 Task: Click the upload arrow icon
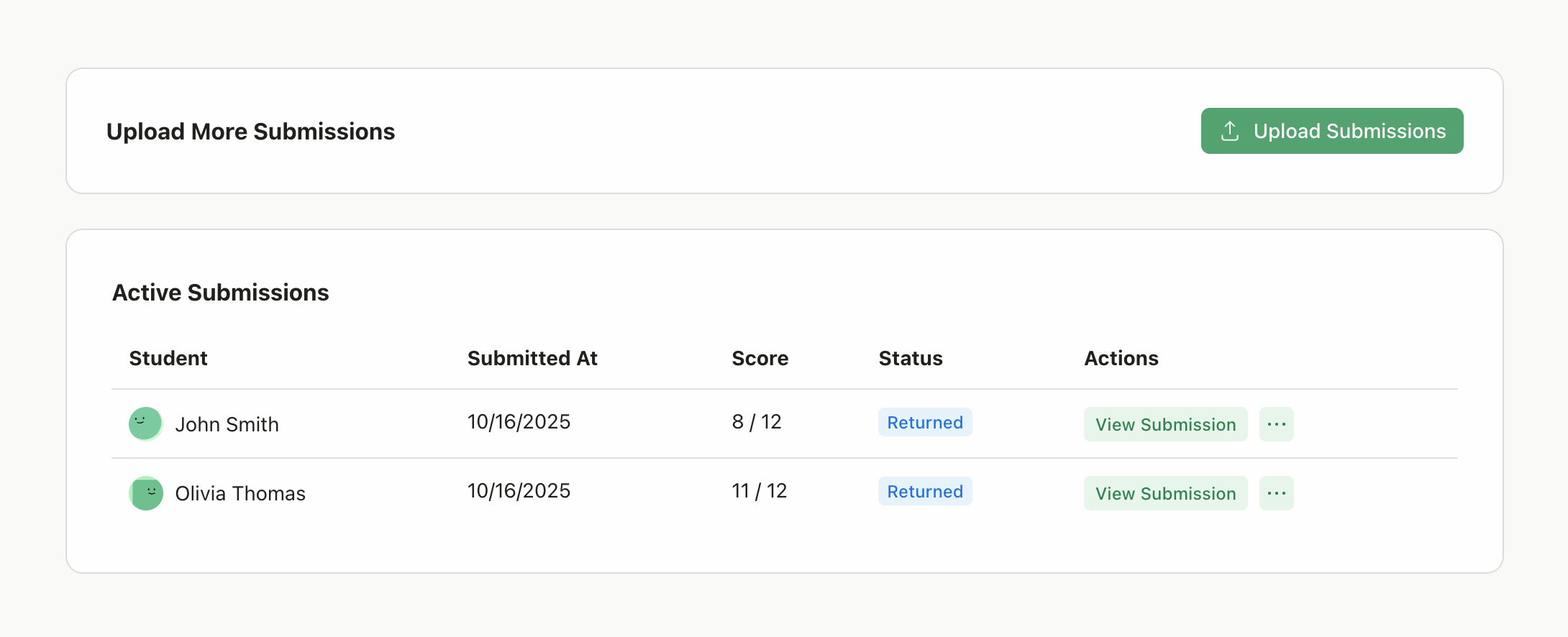point(1230,131)
